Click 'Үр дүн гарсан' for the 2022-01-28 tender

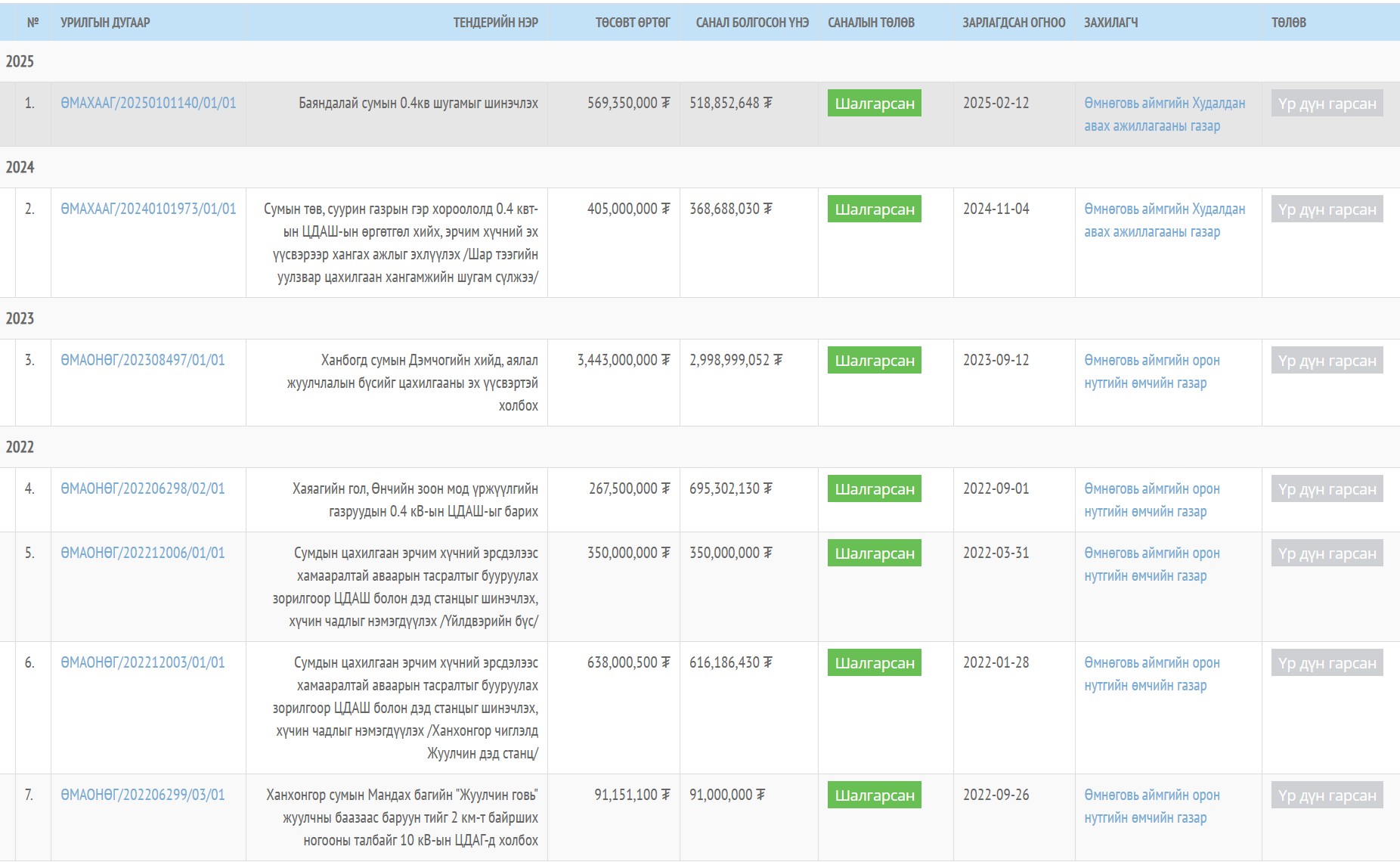(1327, 663)
